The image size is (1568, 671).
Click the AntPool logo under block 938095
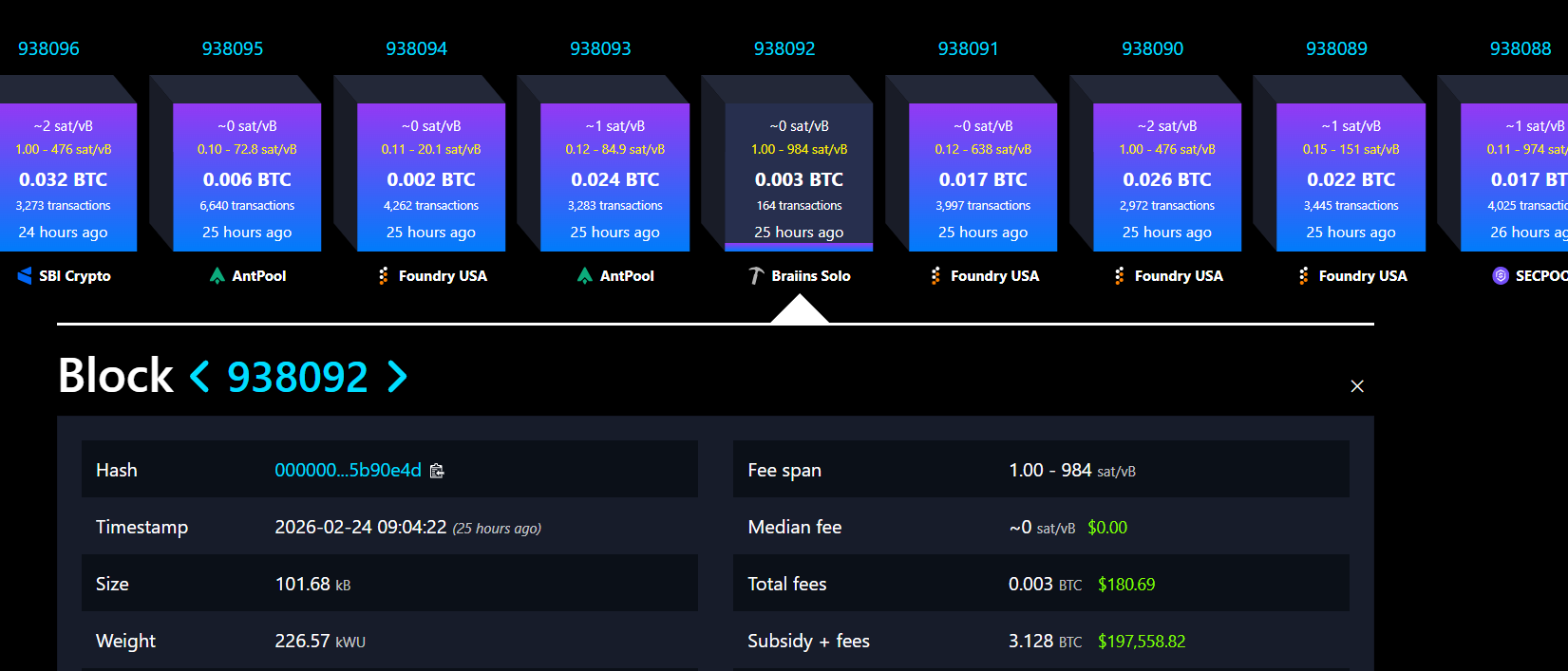(x=217, y=276)
